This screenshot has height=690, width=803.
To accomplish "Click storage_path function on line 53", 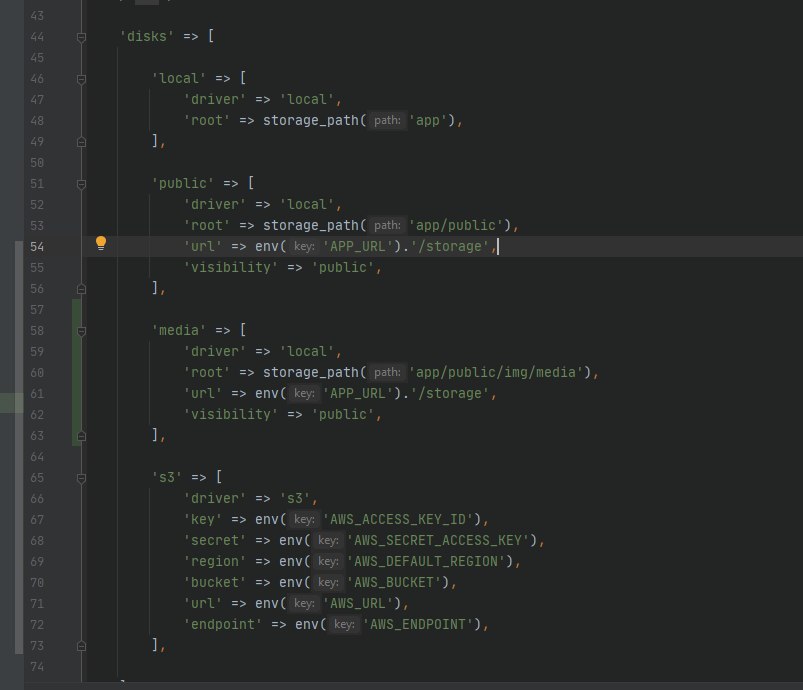I will pyautogui.click(x=310, y=225).
